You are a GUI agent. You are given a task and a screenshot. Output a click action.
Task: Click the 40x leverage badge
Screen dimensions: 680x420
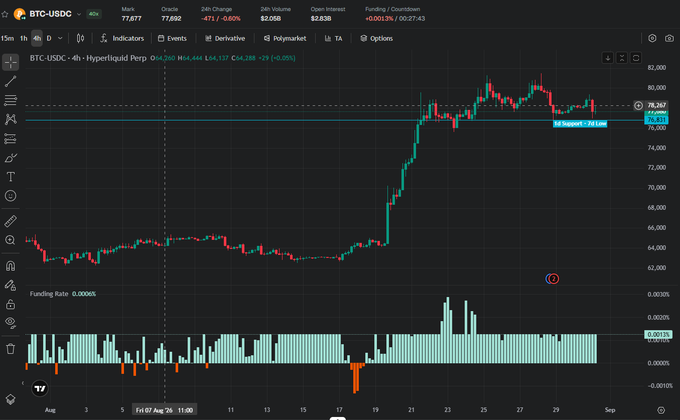point(94,14)
